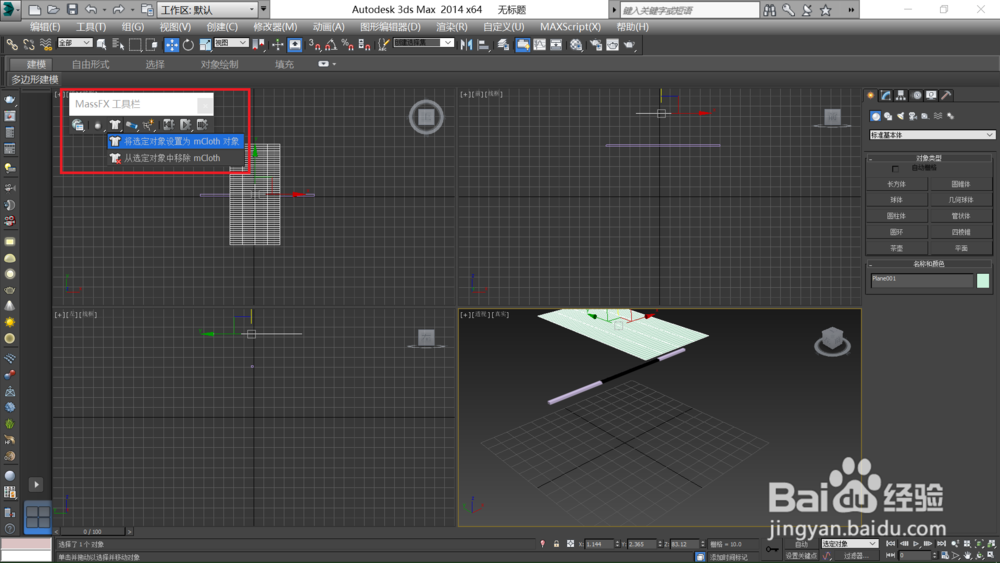
Task: Toggle Angle Snap icon
Action: [x=331, y=45]
